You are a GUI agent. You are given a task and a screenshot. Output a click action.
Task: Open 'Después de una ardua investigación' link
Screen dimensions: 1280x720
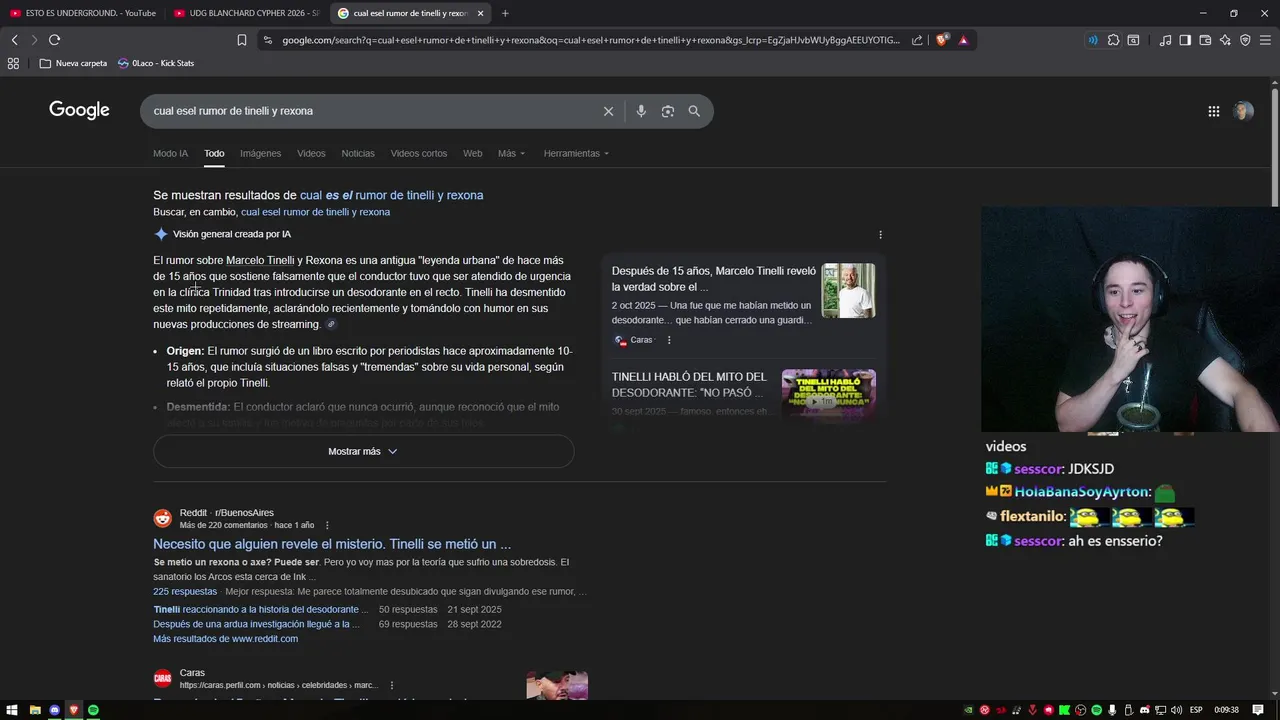[257, 624]
